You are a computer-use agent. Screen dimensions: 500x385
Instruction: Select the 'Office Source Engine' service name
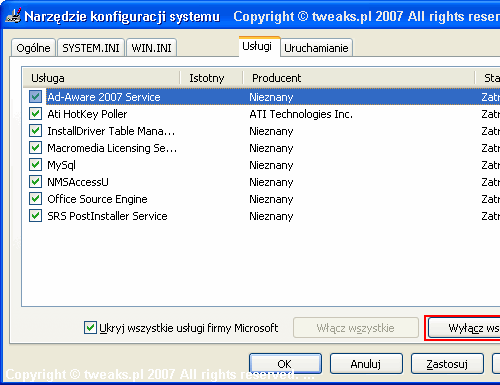[97, 199]
